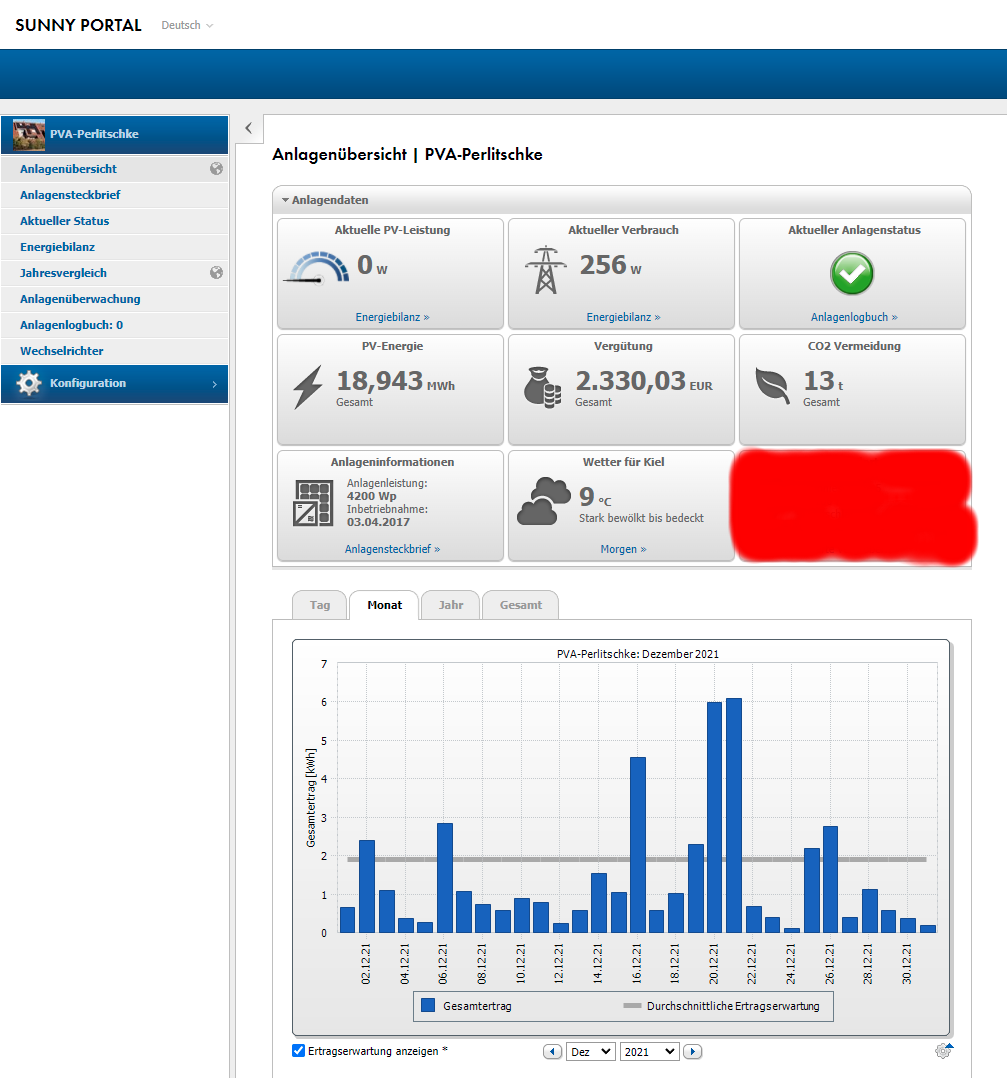1007x1078 pixels.
Task: Open the Anlagenlogbuch link
Action: pyautogui.click(x=854, y=317)
